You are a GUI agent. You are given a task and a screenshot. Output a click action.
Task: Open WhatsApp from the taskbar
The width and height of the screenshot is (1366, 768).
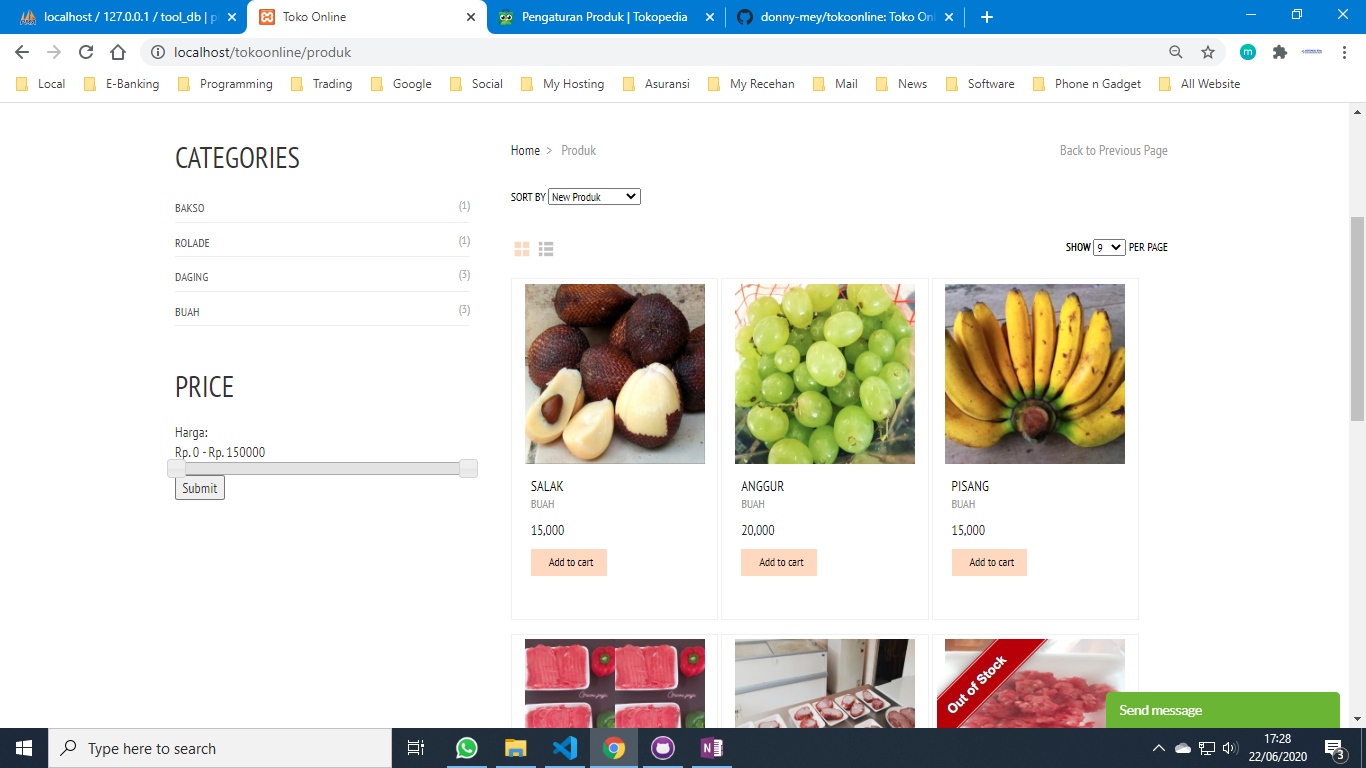(x=466, y=748)
